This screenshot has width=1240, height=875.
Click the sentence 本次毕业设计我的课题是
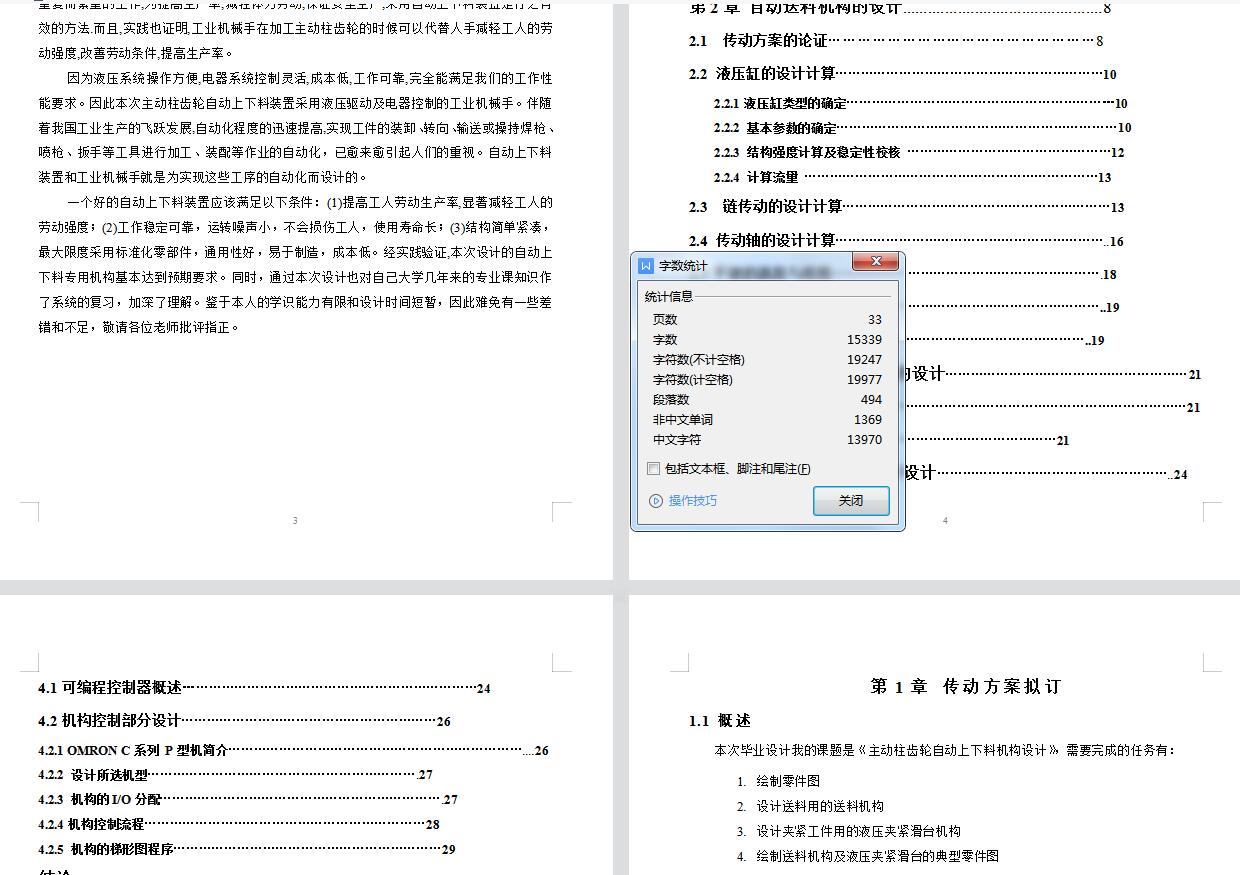tap(945, 750)
